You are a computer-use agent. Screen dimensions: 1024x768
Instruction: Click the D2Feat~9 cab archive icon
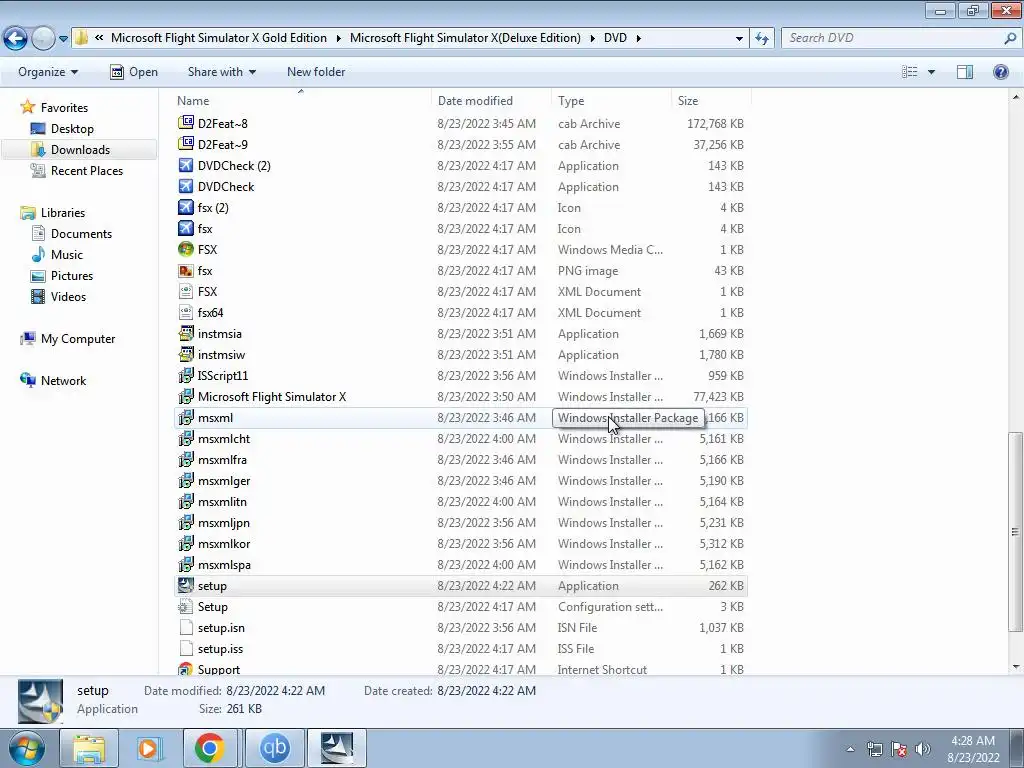(186, 144)
